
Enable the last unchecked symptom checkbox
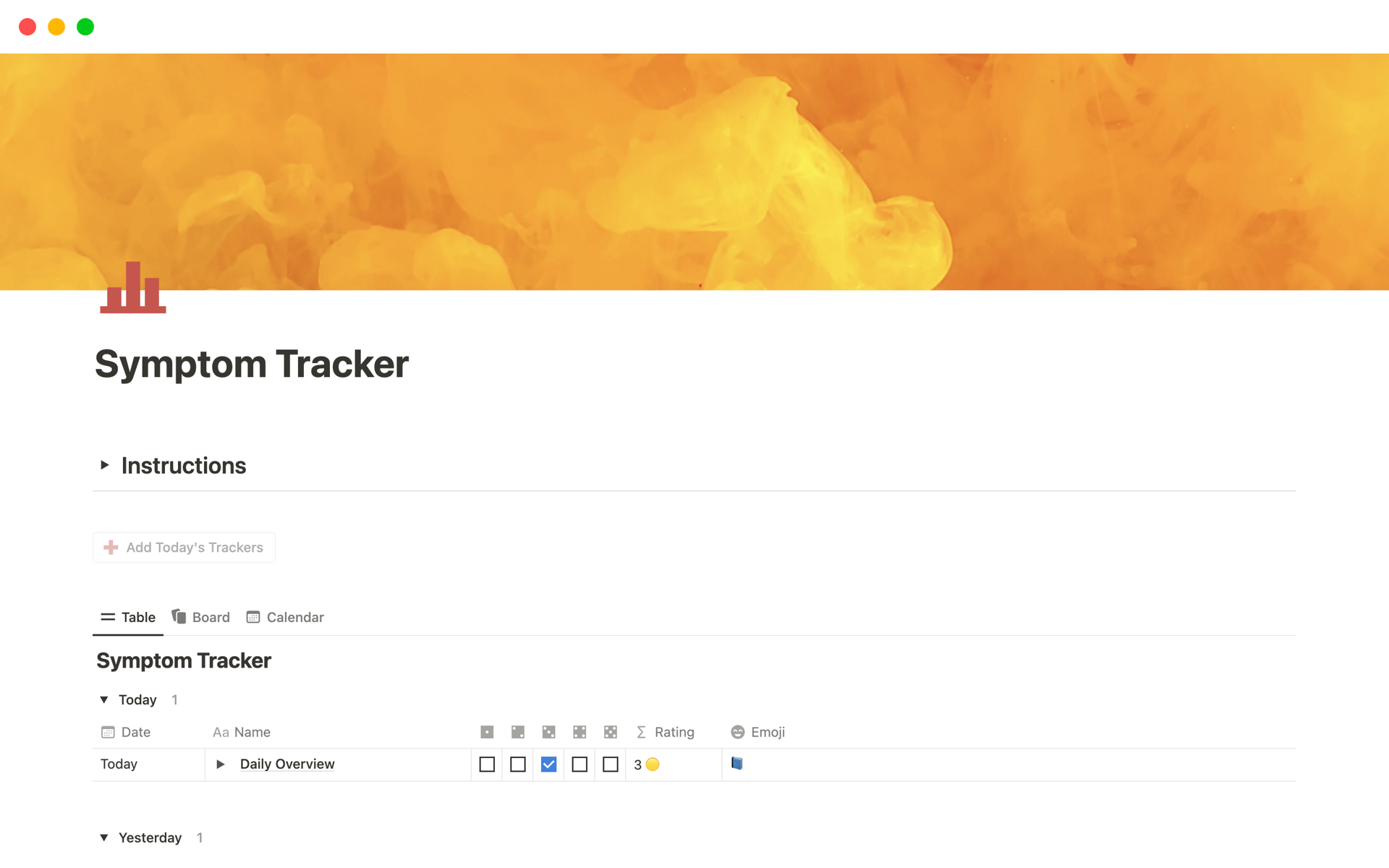click(x=609, y=764)
